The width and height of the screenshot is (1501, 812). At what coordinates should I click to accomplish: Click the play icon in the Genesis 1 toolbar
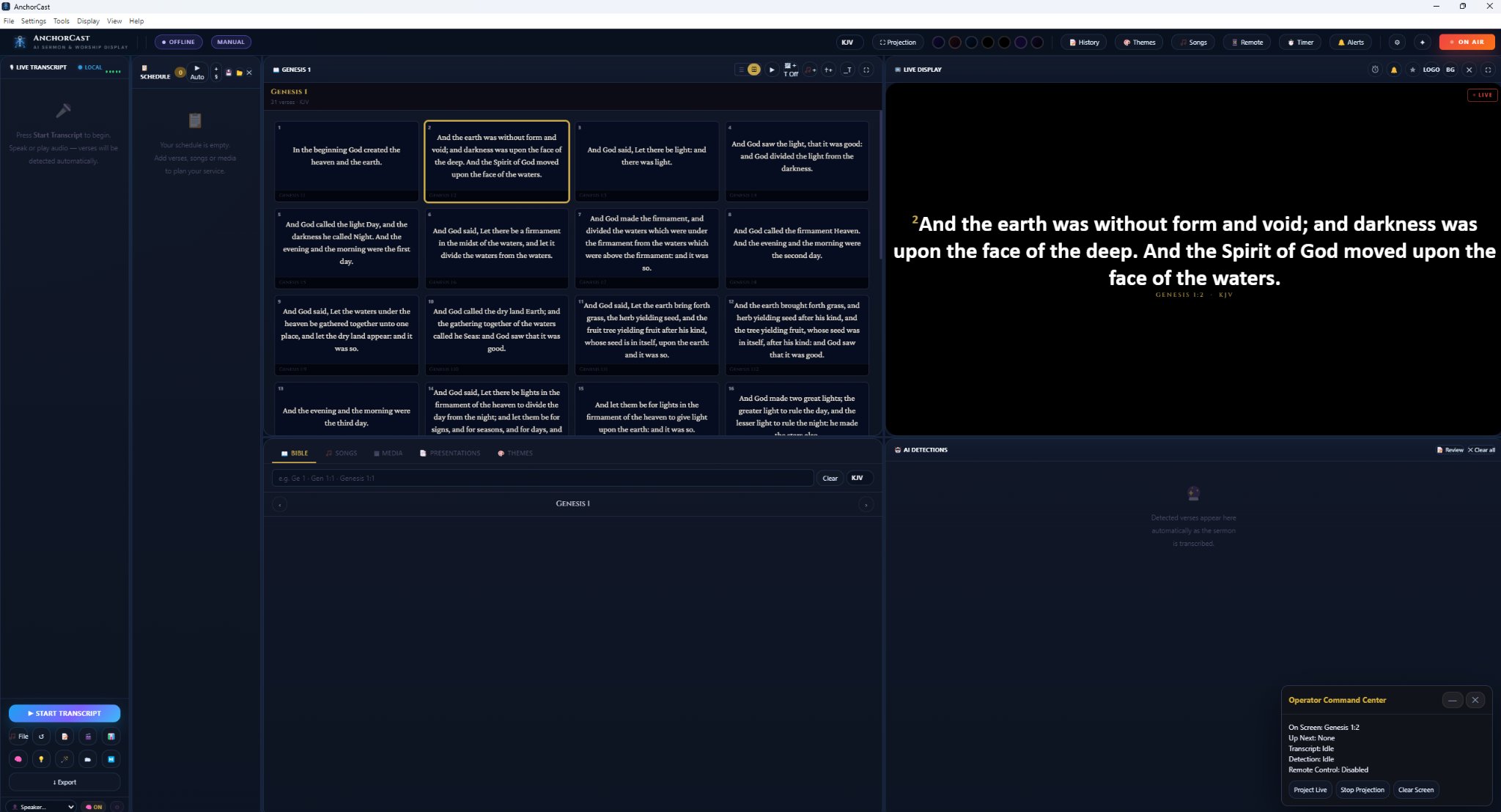tap(772, 70)
